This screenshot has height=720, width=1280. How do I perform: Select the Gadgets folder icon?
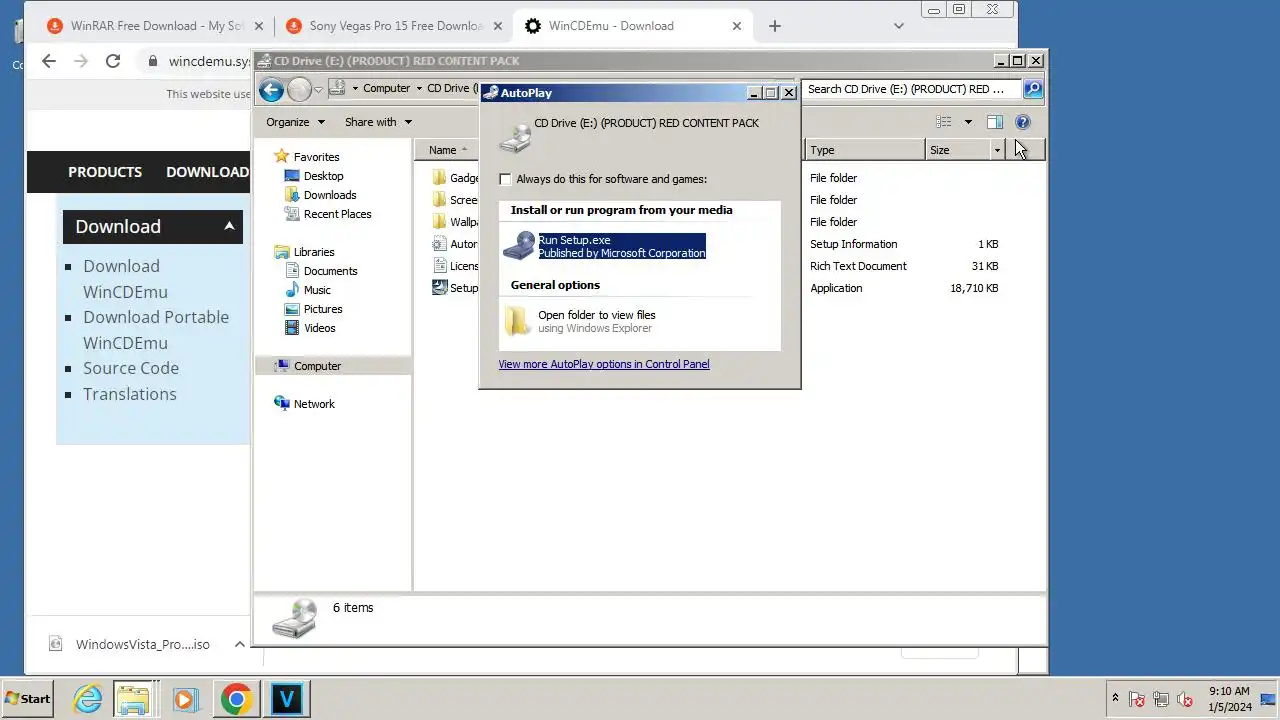439,178
